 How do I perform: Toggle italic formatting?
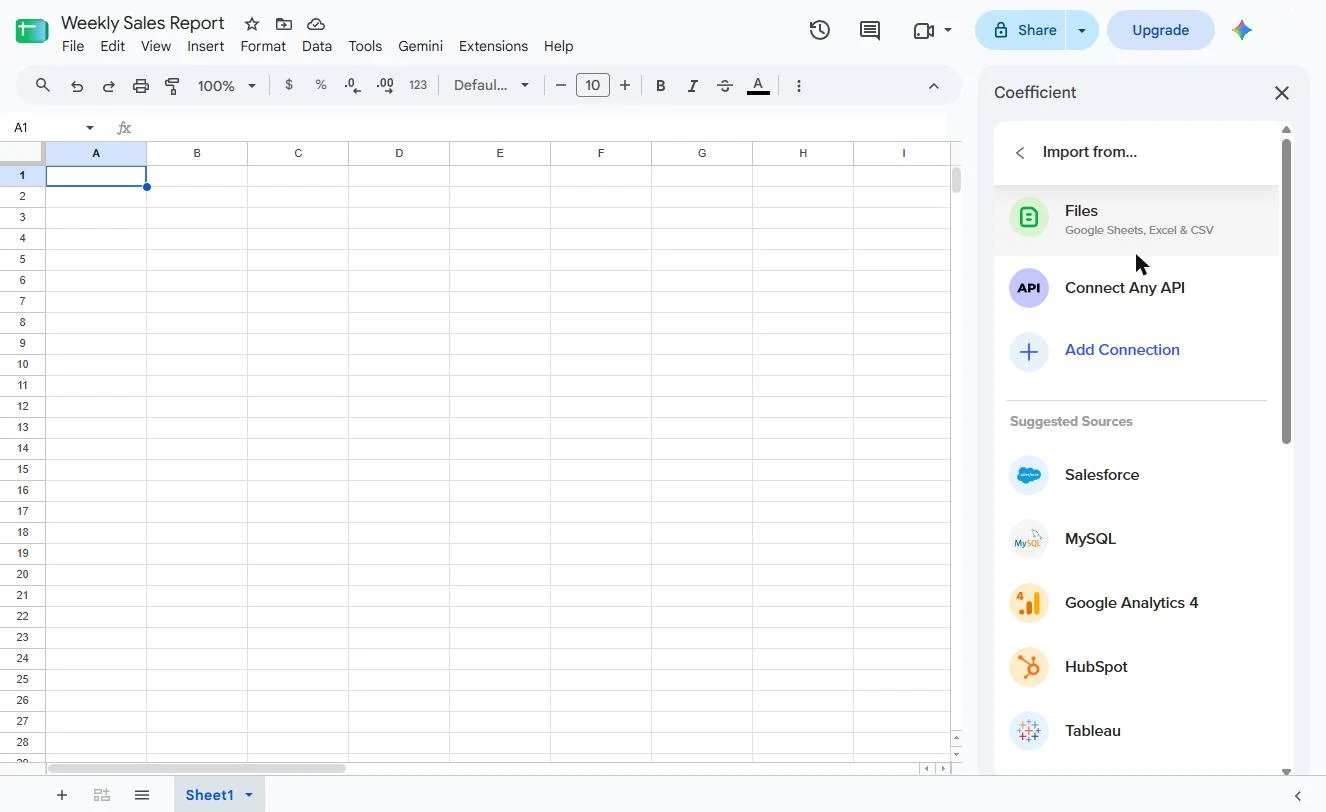coord(692,86)
